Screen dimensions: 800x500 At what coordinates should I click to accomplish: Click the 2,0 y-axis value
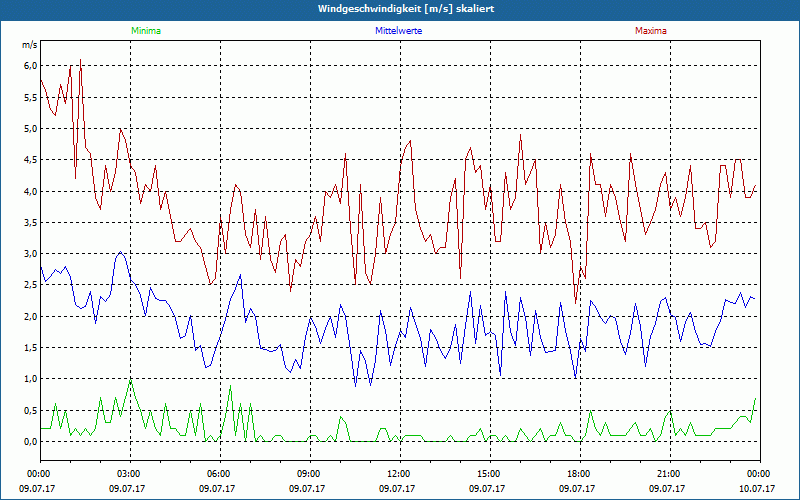click(30, 316)
